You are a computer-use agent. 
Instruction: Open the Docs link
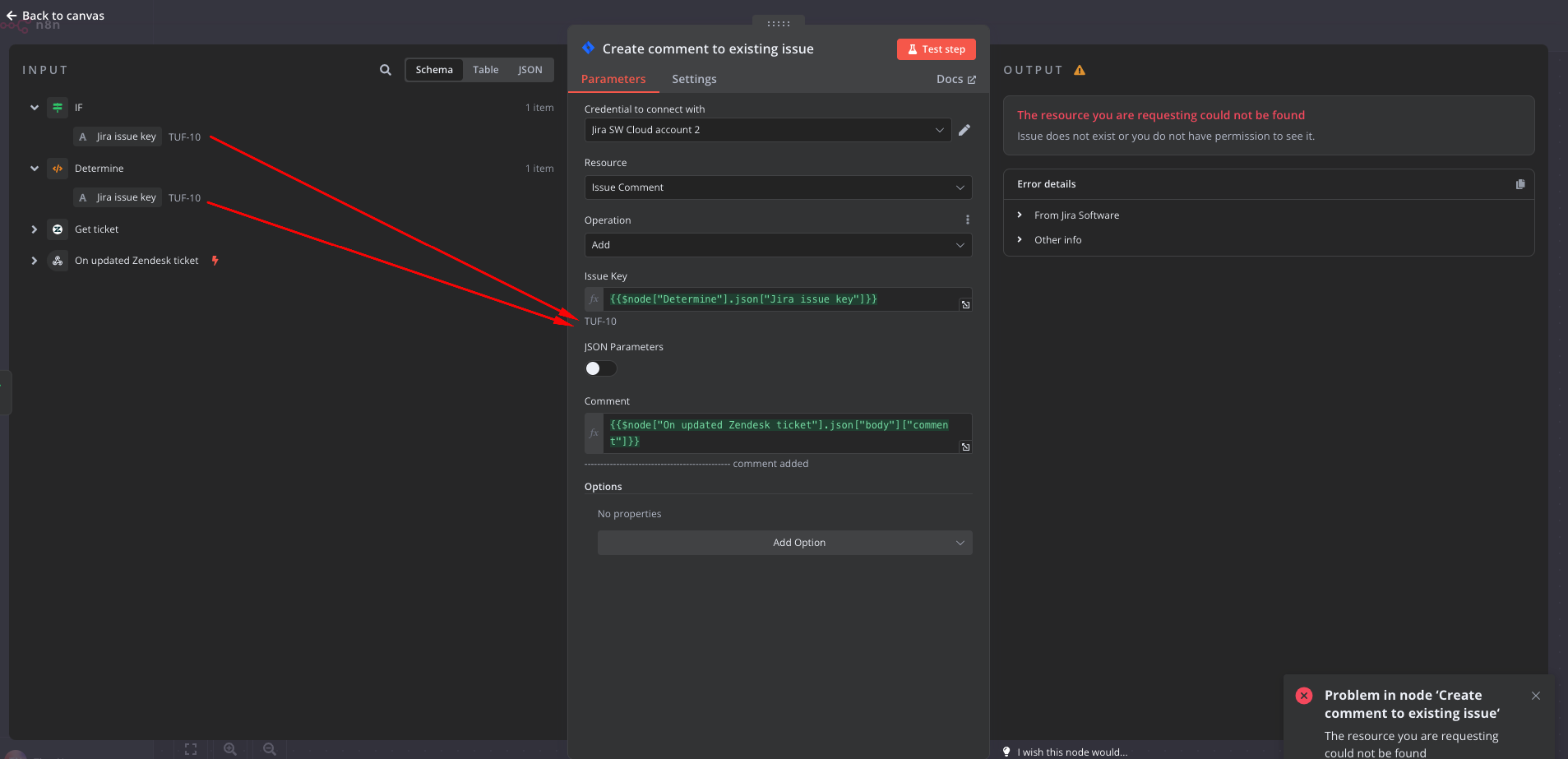click(955, 79)
